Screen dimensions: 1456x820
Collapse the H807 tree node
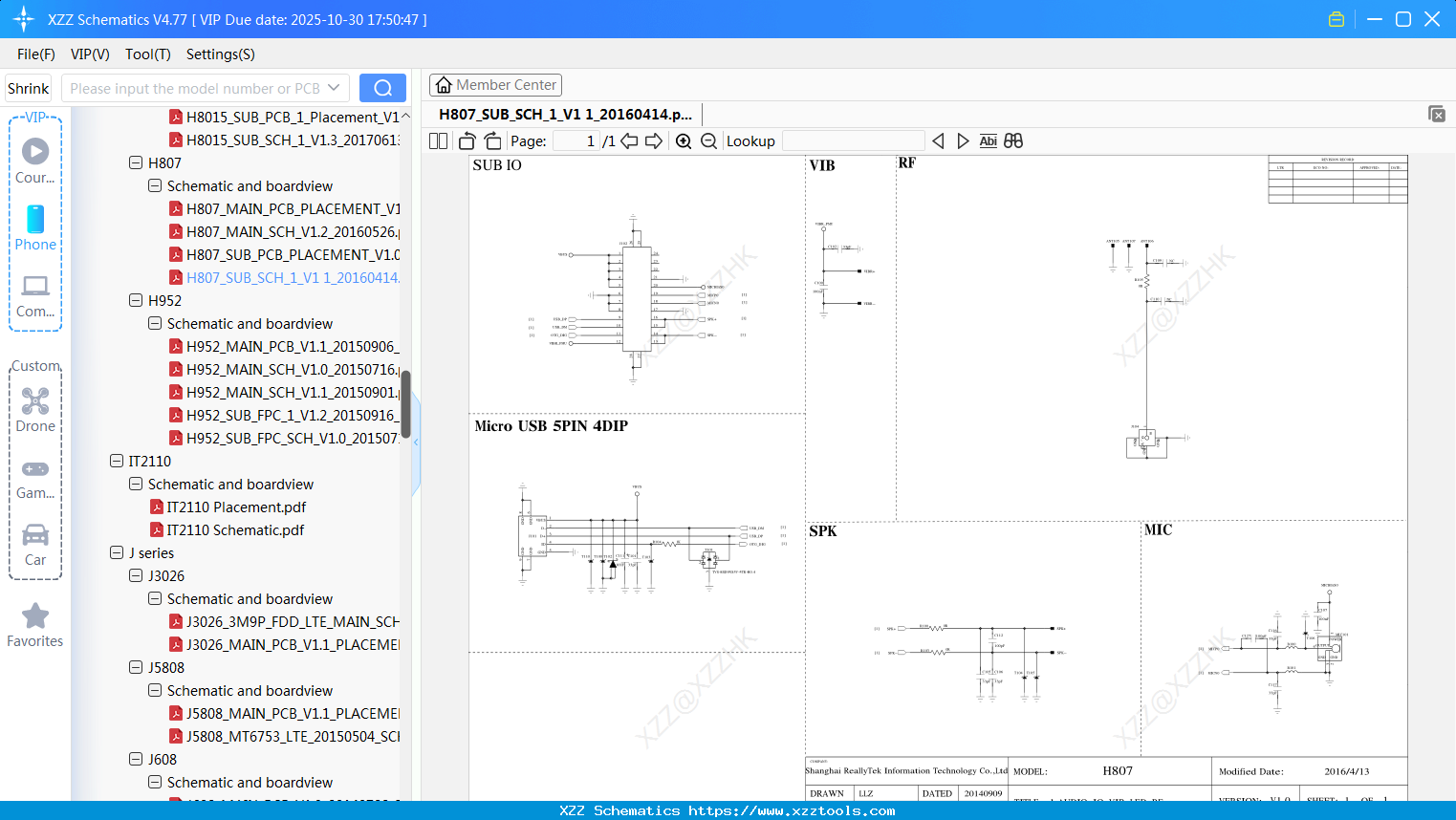(x=136, y=162)
